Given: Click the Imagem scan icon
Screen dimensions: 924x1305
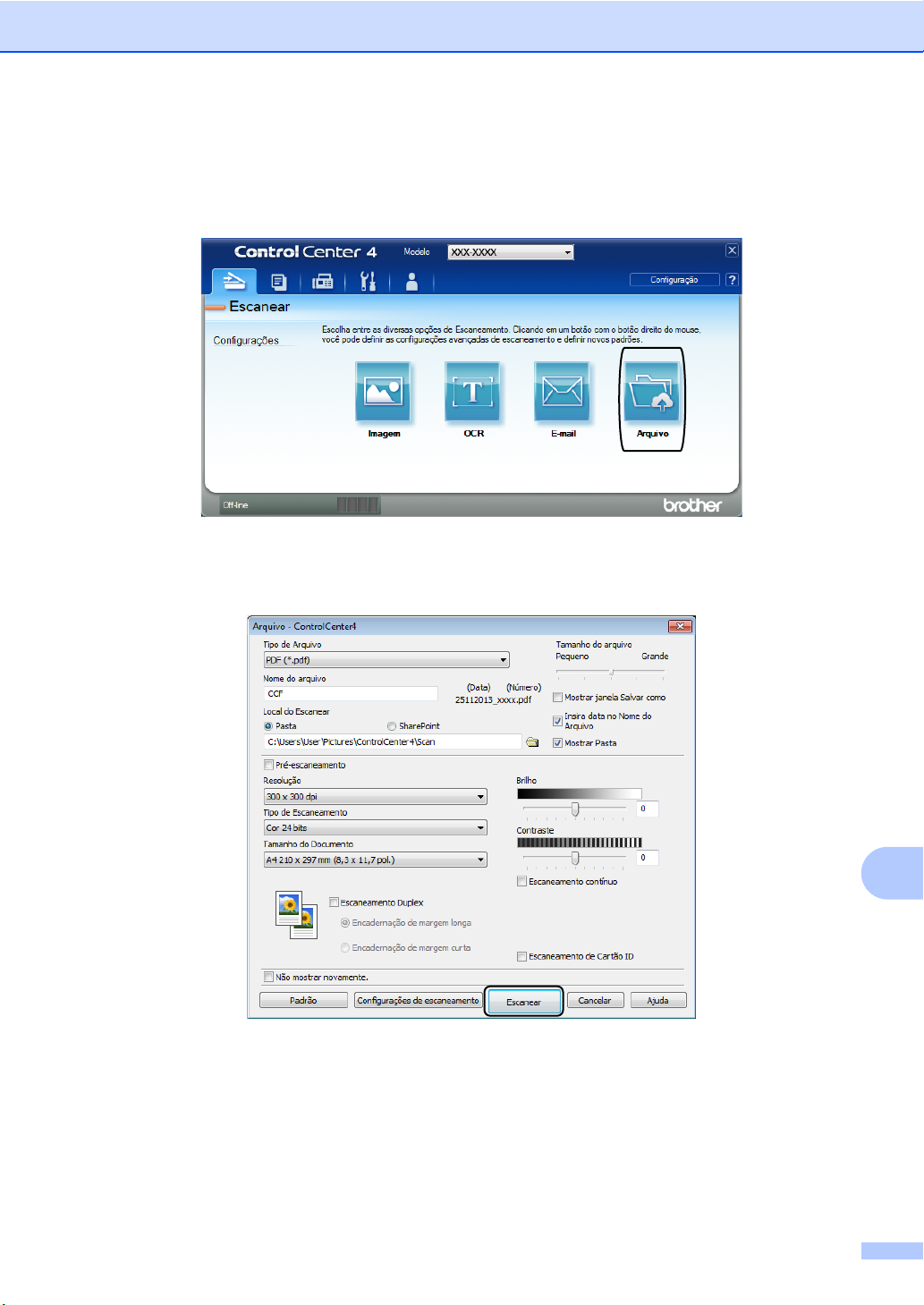Looking at the screenshot, I should [x=383, y=392].
